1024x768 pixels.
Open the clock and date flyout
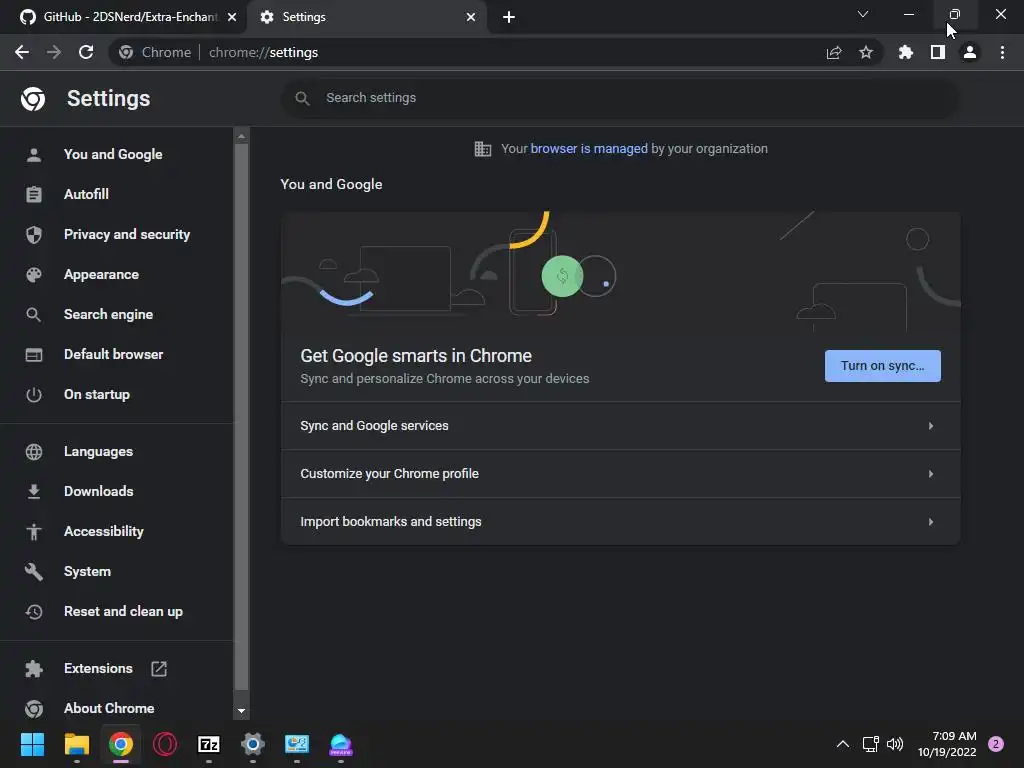[x=947, y=744]
